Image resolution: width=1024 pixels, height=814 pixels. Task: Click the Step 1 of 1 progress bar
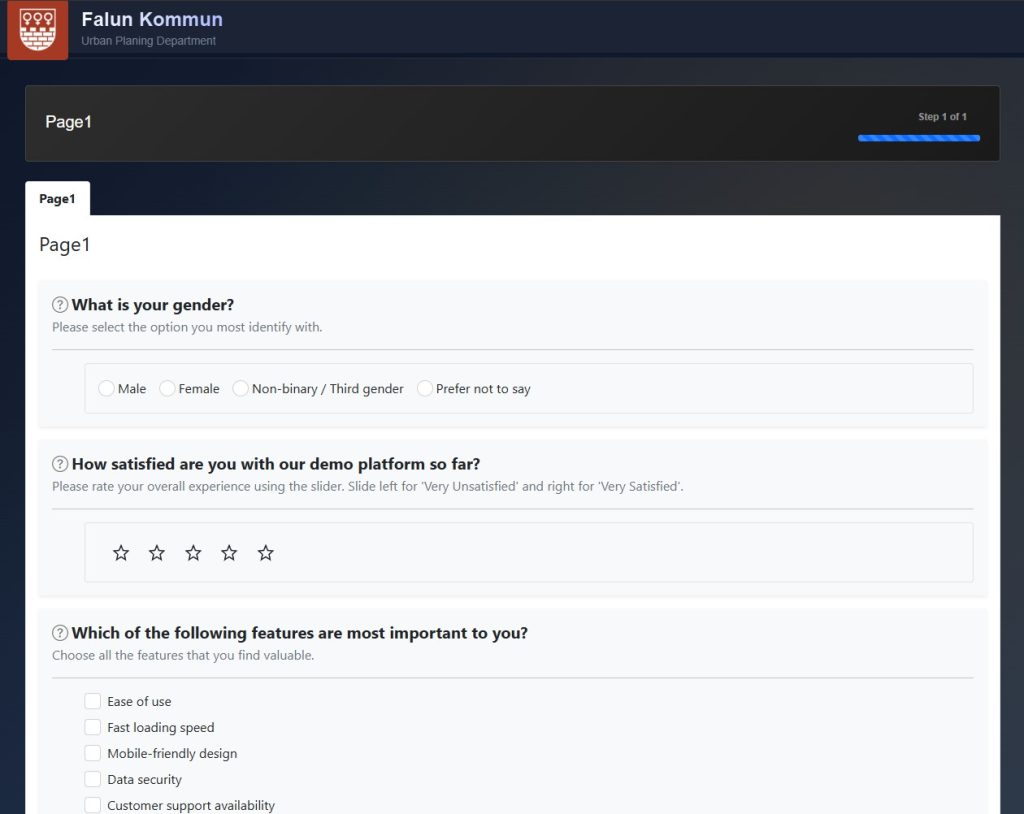[x=918, y=138]
